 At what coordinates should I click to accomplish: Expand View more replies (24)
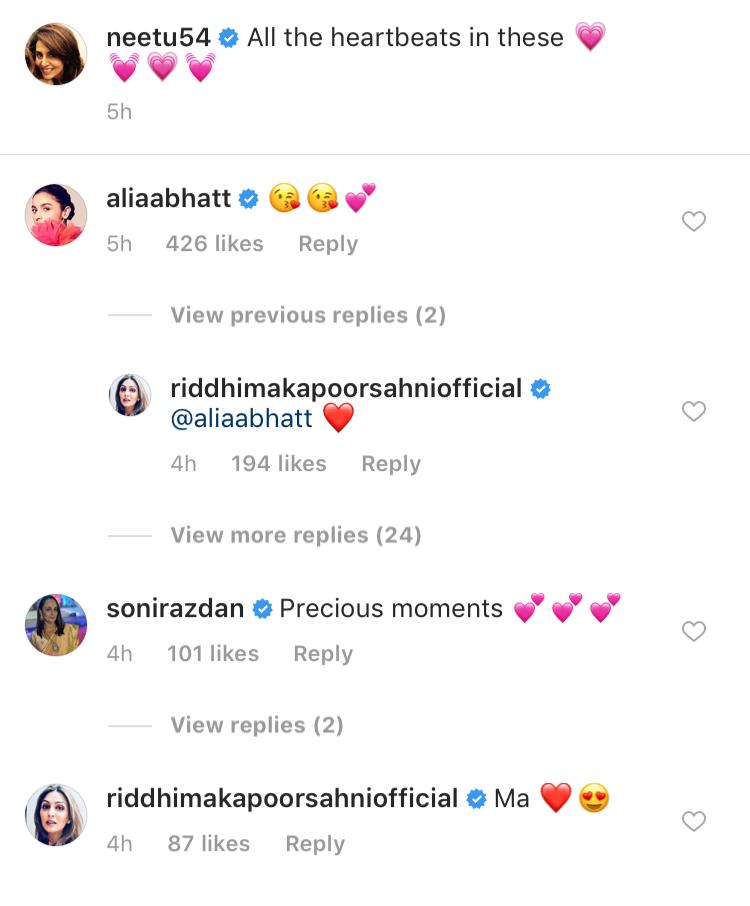tap(296, 535)
